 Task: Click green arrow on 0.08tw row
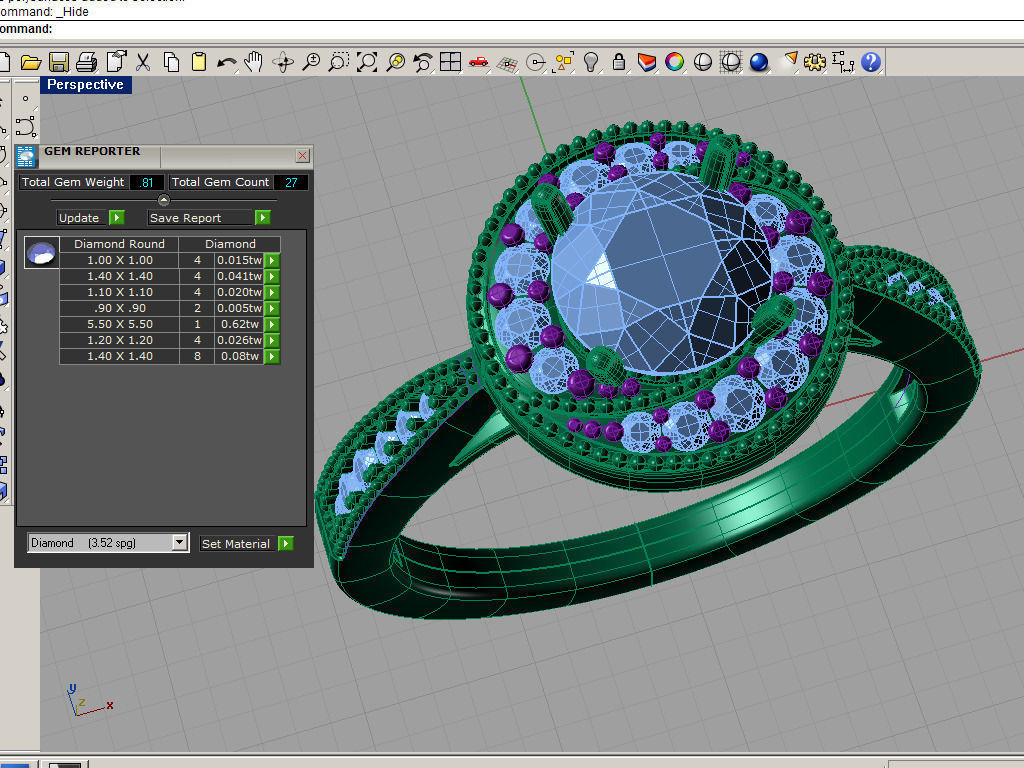click(x=272, y=356)
